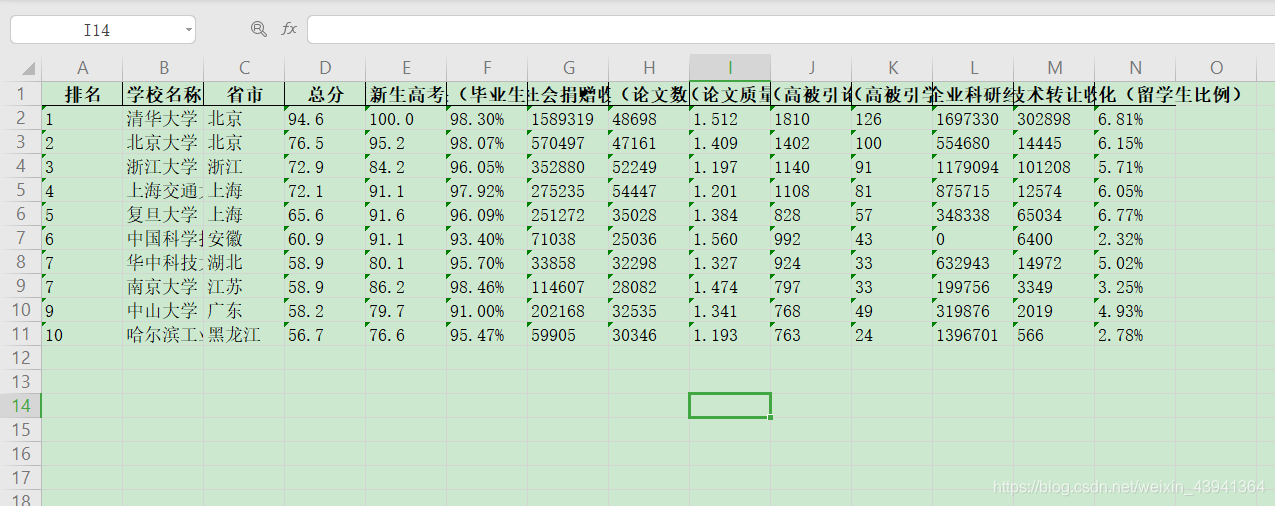Click cell with value 1589319
Image resolution: width=1275 pixels, height=506 pixels.
tap(568, 118)
